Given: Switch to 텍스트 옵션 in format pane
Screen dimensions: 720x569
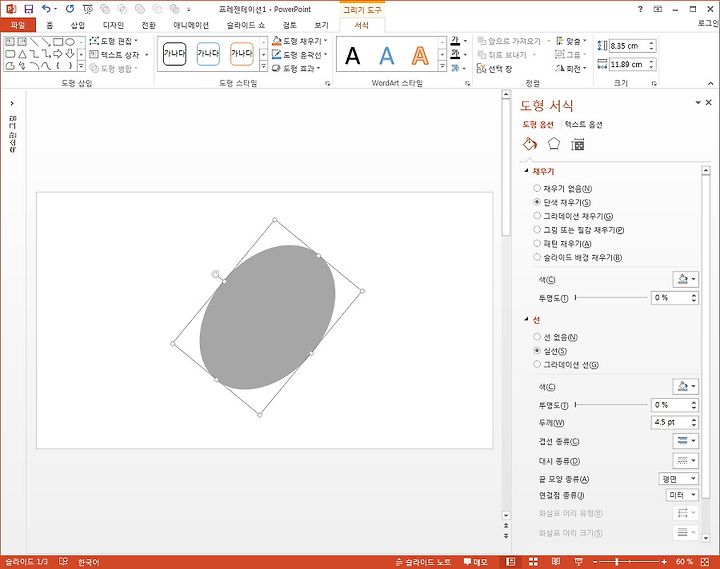Looking at the screenshot, I should click(583, 124).
